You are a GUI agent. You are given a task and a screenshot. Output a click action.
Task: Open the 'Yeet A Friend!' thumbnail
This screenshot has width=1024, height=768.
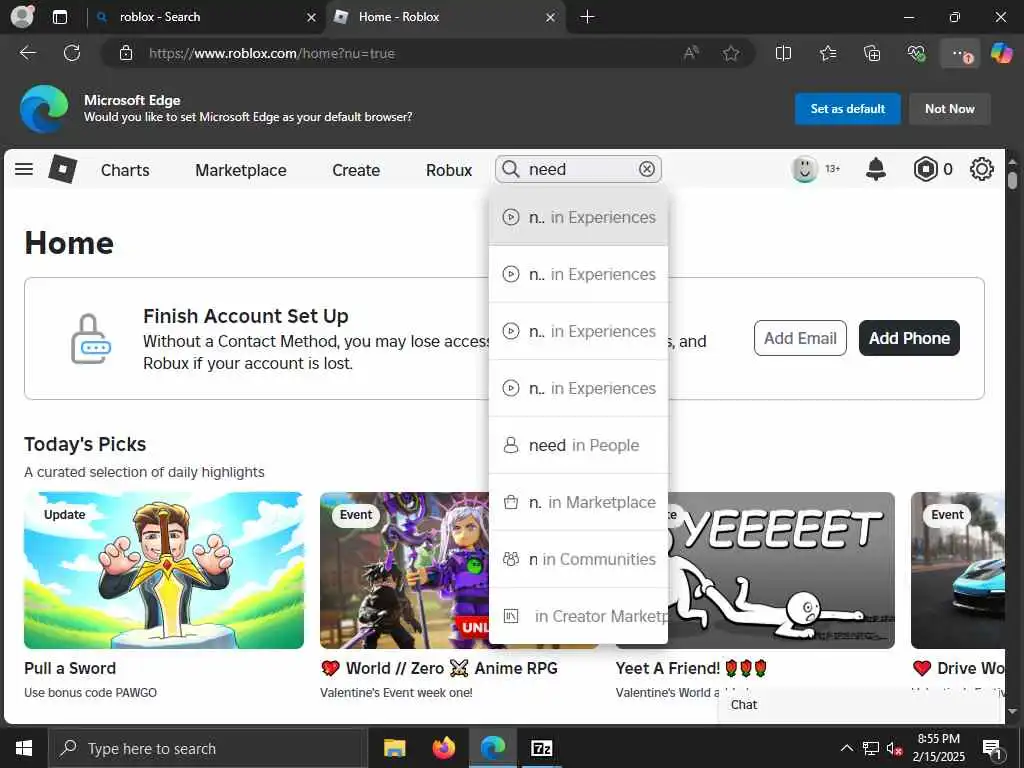click(x=781, y=570)
